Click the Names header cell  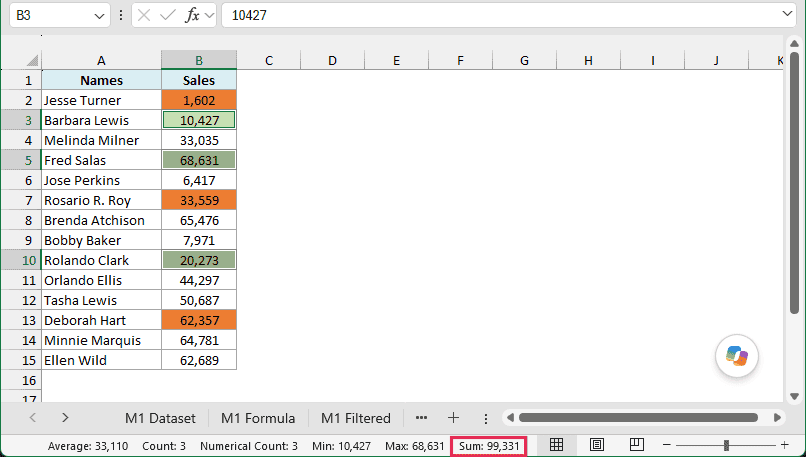tap(101, 80)
